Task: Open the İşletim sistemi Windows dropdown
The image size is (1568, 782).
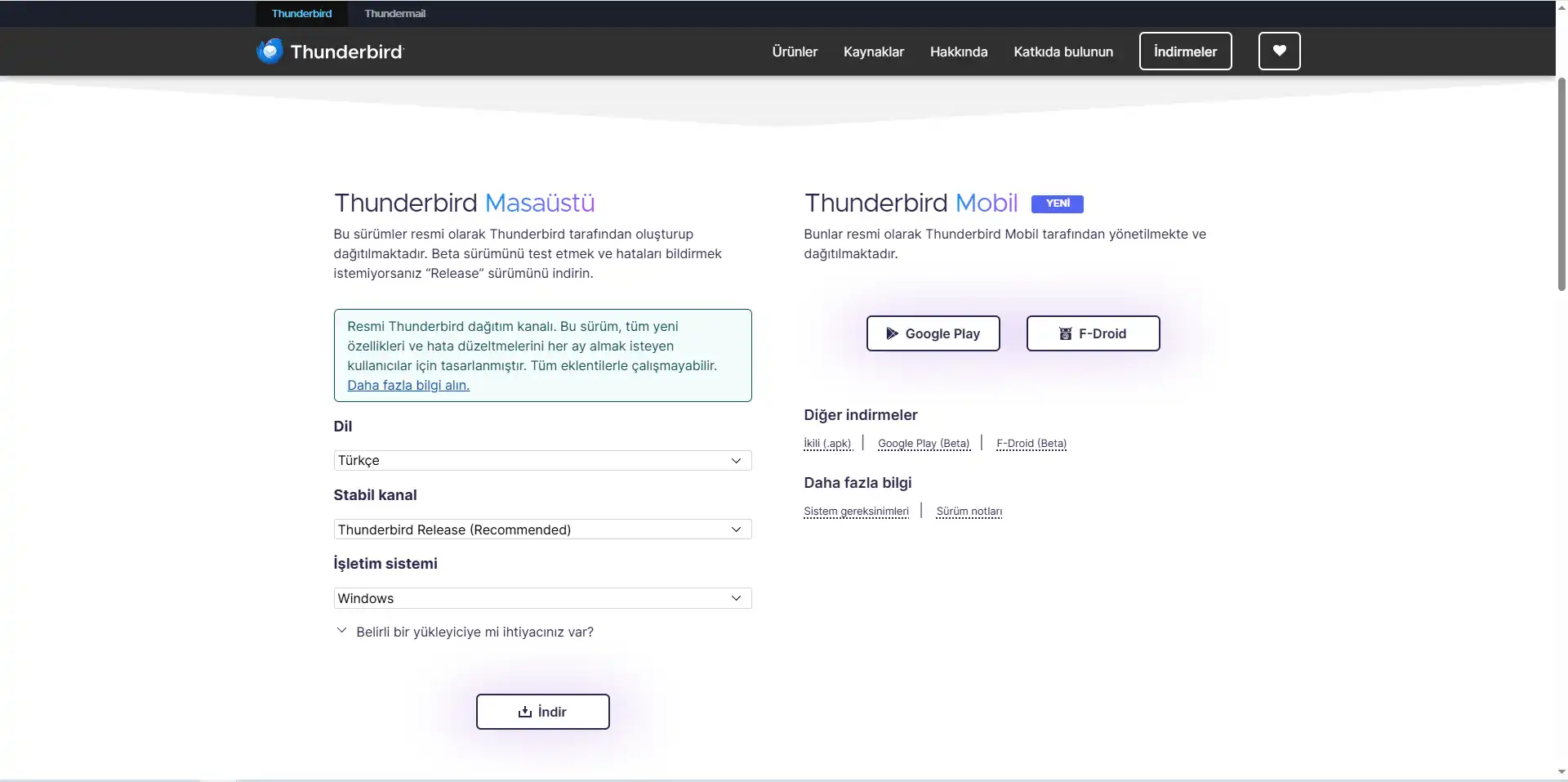Action: [542, 598]
